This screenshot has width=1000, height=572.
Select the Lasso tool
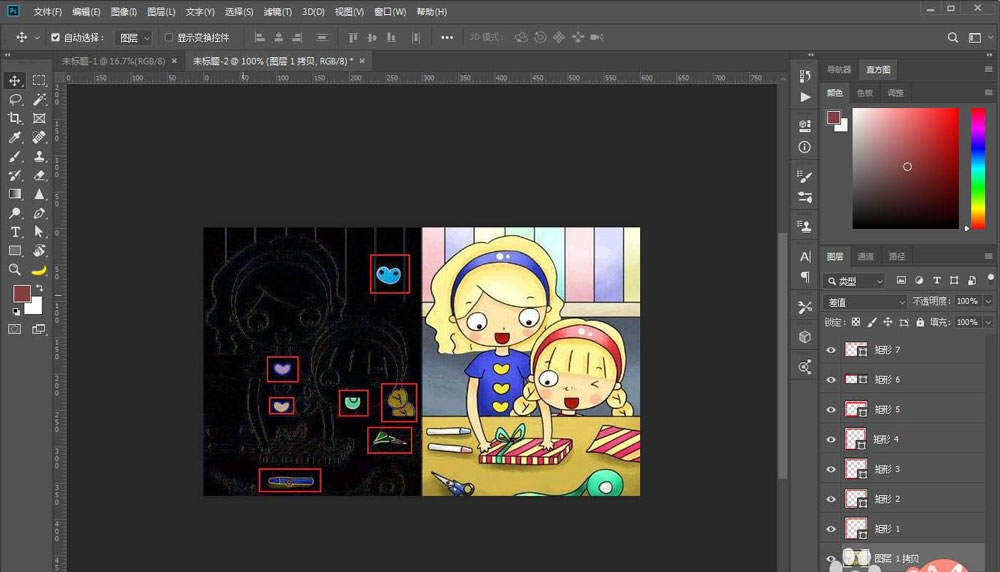tap(15, 99)
